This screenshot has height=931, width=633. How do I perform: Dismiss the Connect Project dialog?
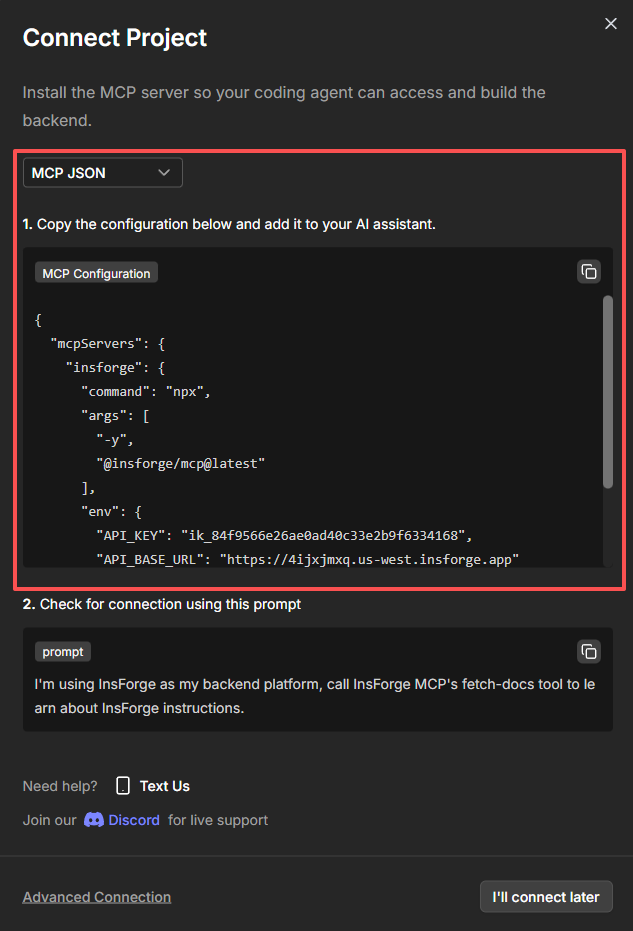coord(610,23)
